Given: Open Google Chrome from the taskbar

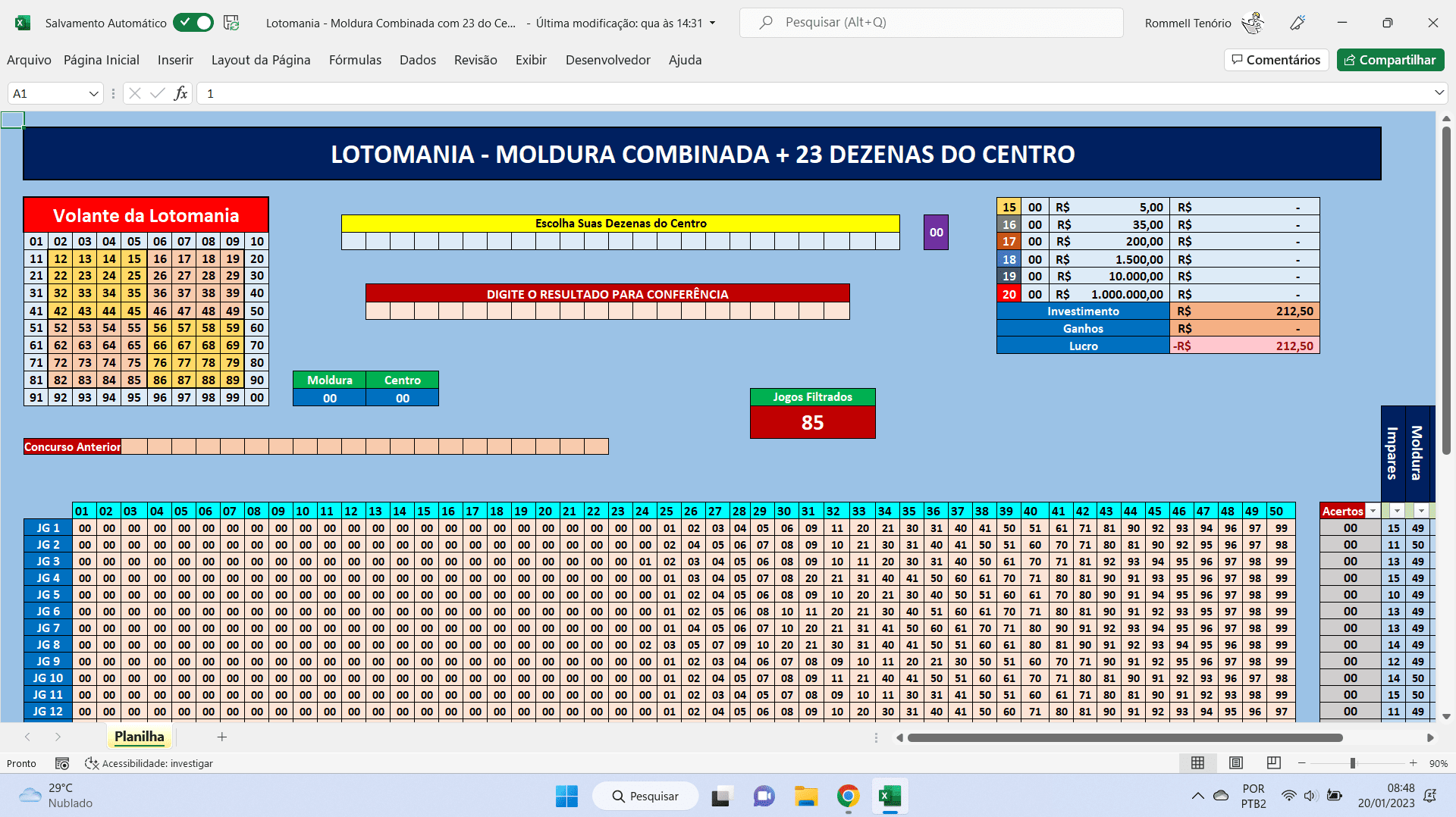Looking at the screenshot, I should point(848,796).
